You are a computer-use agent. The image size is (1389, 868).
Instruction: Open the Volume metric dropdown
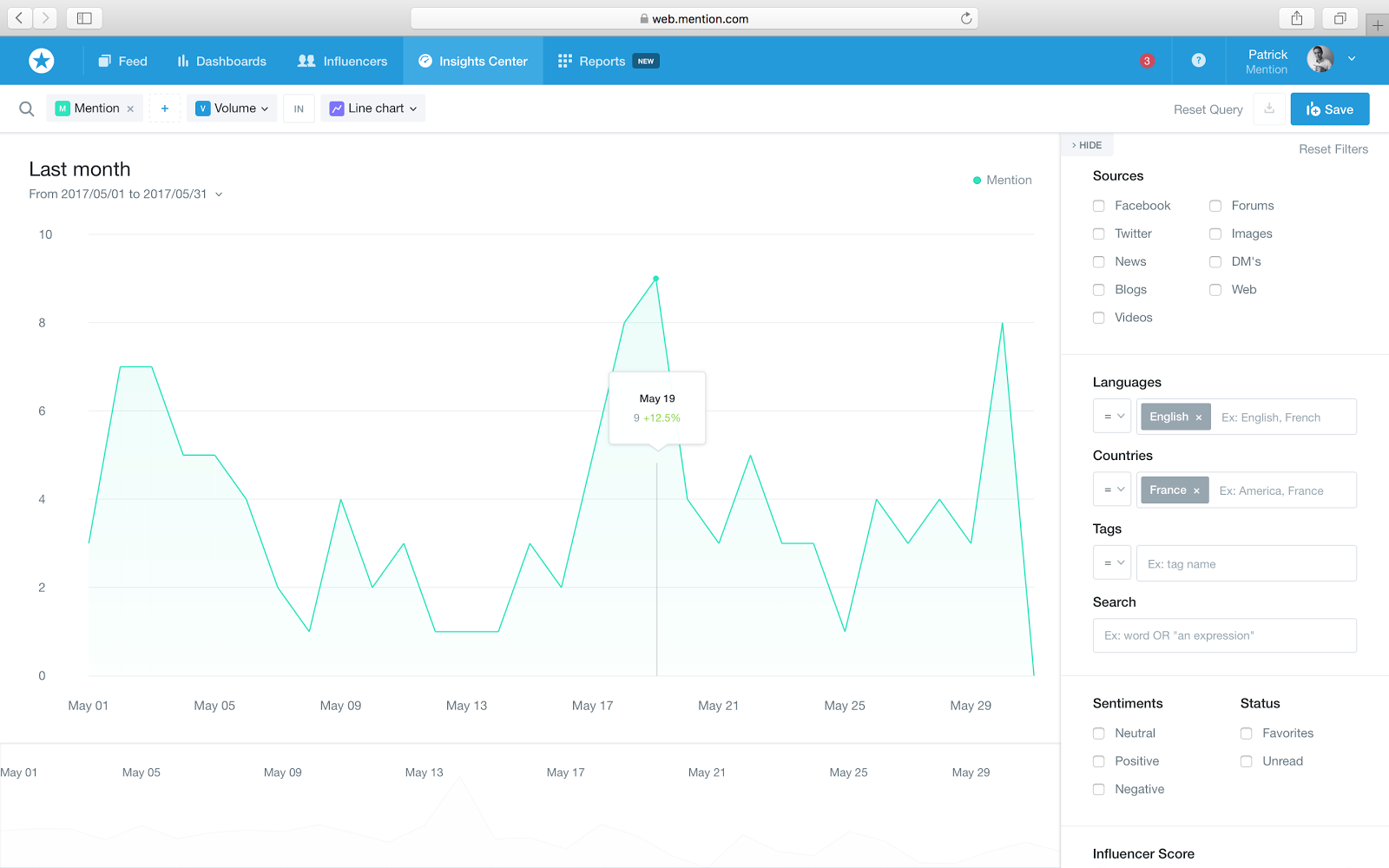point(232,108)
